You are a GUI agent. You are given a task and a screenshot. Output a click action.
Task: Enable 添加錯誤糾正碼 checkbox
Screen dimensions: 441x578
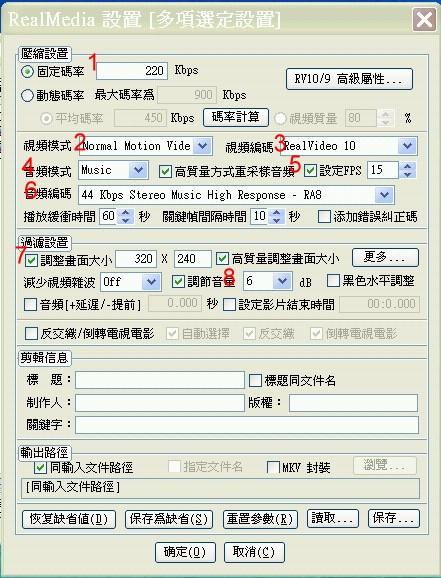[324, 217]
